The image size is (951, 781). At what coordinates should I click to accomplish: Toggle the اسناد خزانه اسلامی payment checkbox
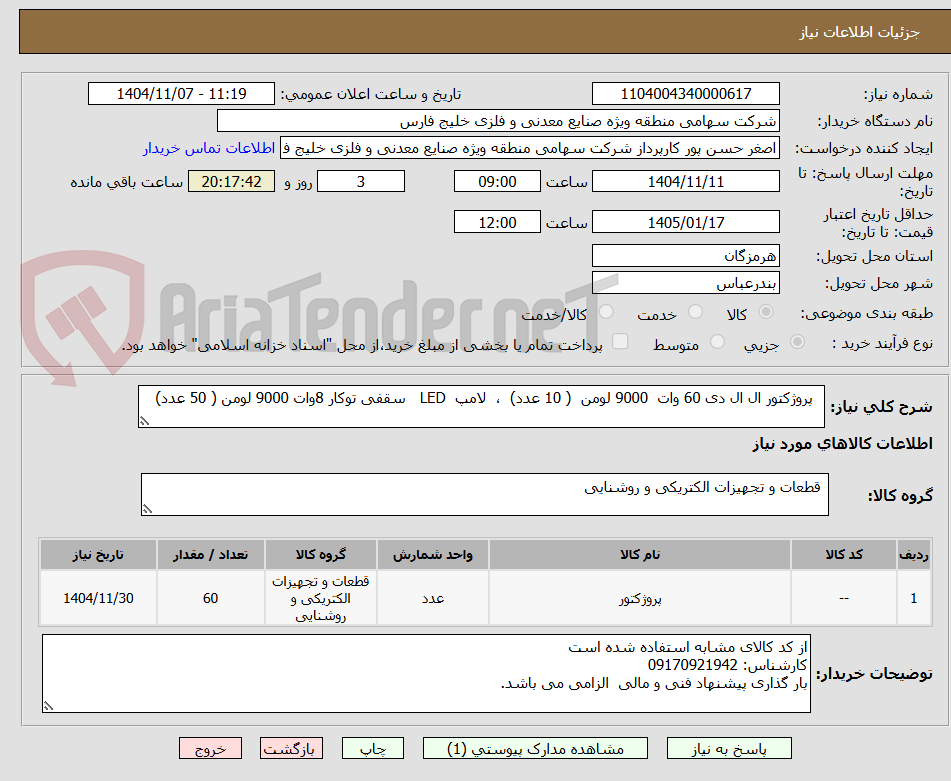pyautogui.click(x=620, y=341)
